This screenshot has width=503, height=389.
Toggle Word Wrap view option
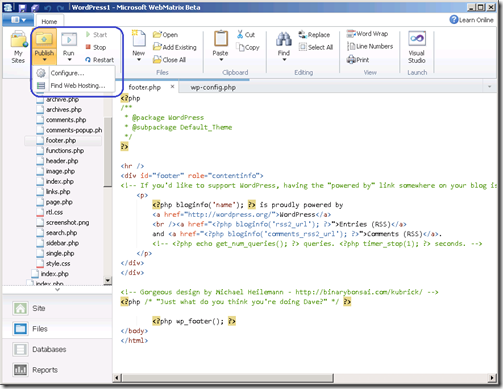[367, 34]
